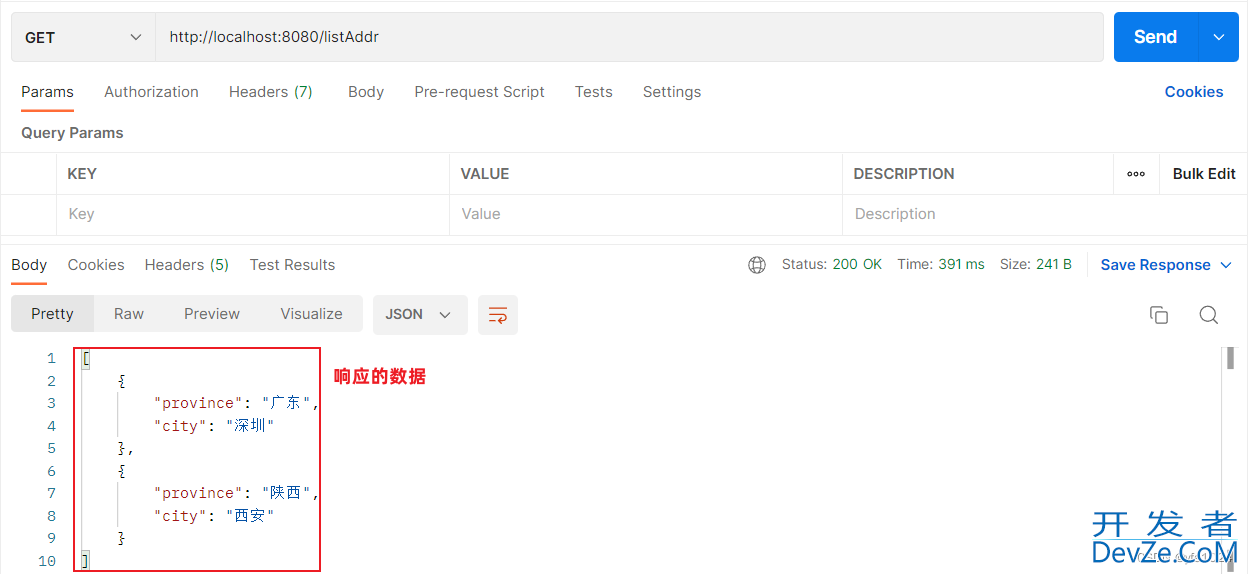Screen dimensions: 1248x574
Task: Click the Description input cell
Action: coord(1044,214)
